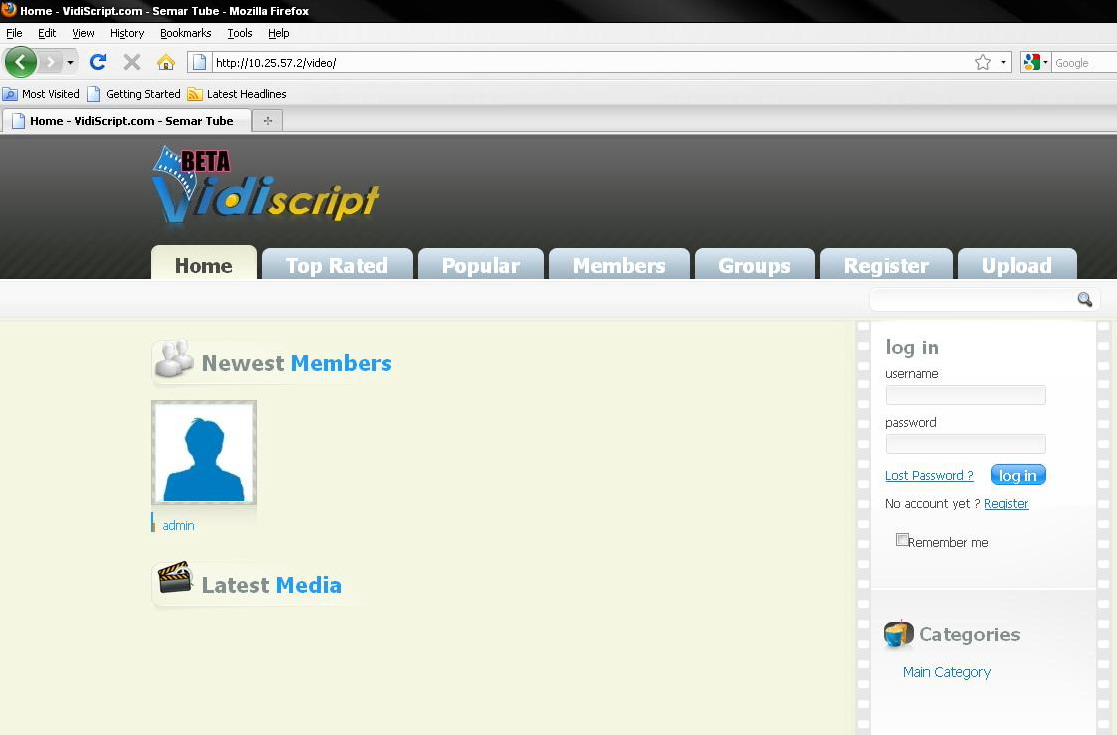Click the page icon in the address bar
The width and height of the screenshot is (1117, 735).
[x=199, y=63]
